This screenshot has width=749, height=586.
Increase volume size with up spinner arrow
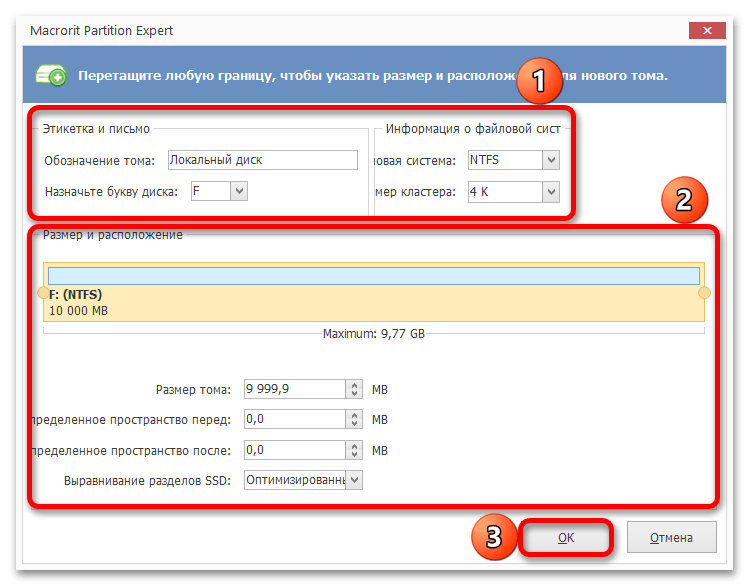354,384
